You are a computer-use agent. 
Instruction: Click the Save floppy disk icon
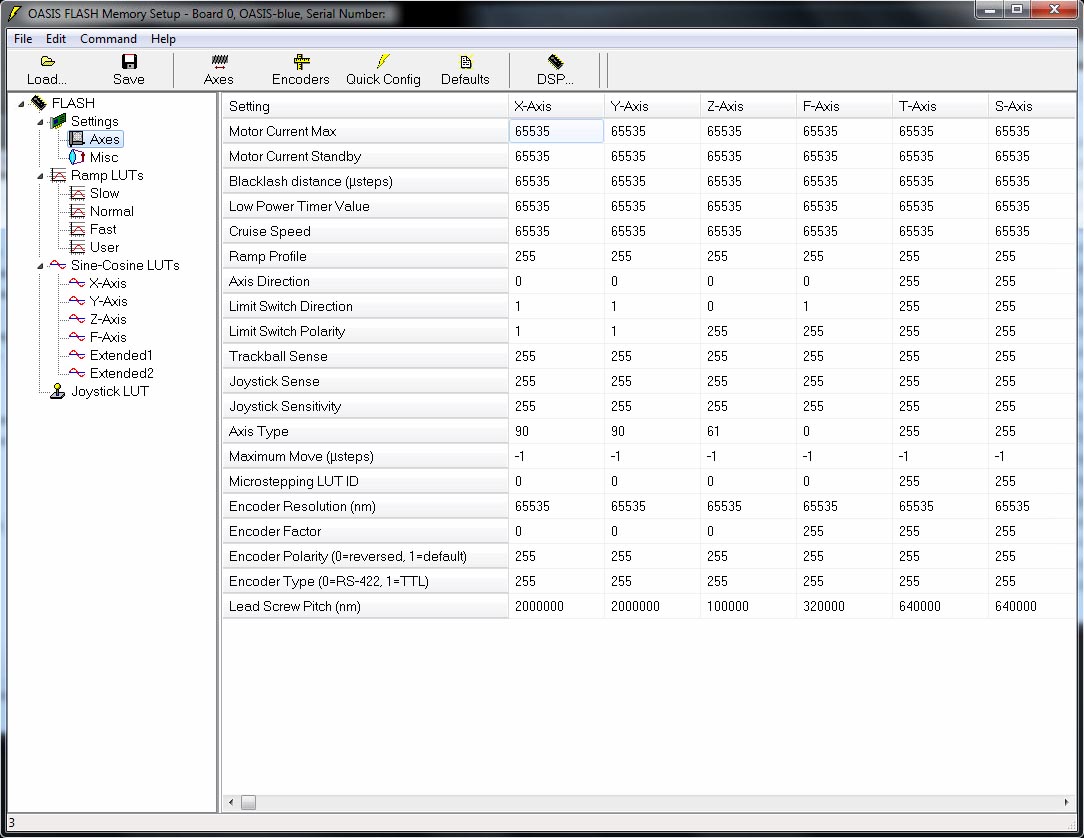pyautogui.click(x=129, y=62)
